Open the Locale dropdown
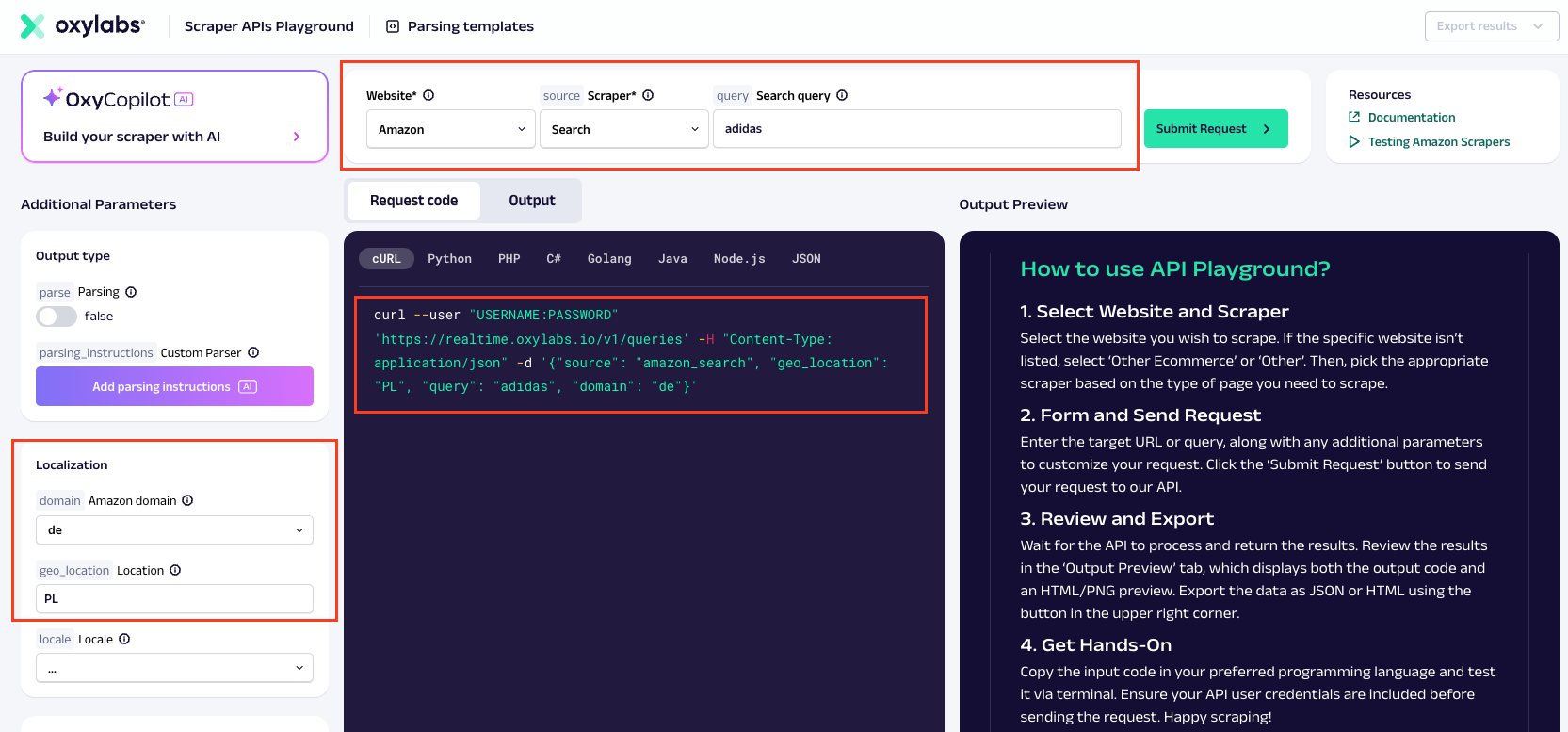Image resolution: width=1568 pixels, height=732 pixels. [174, 668]
